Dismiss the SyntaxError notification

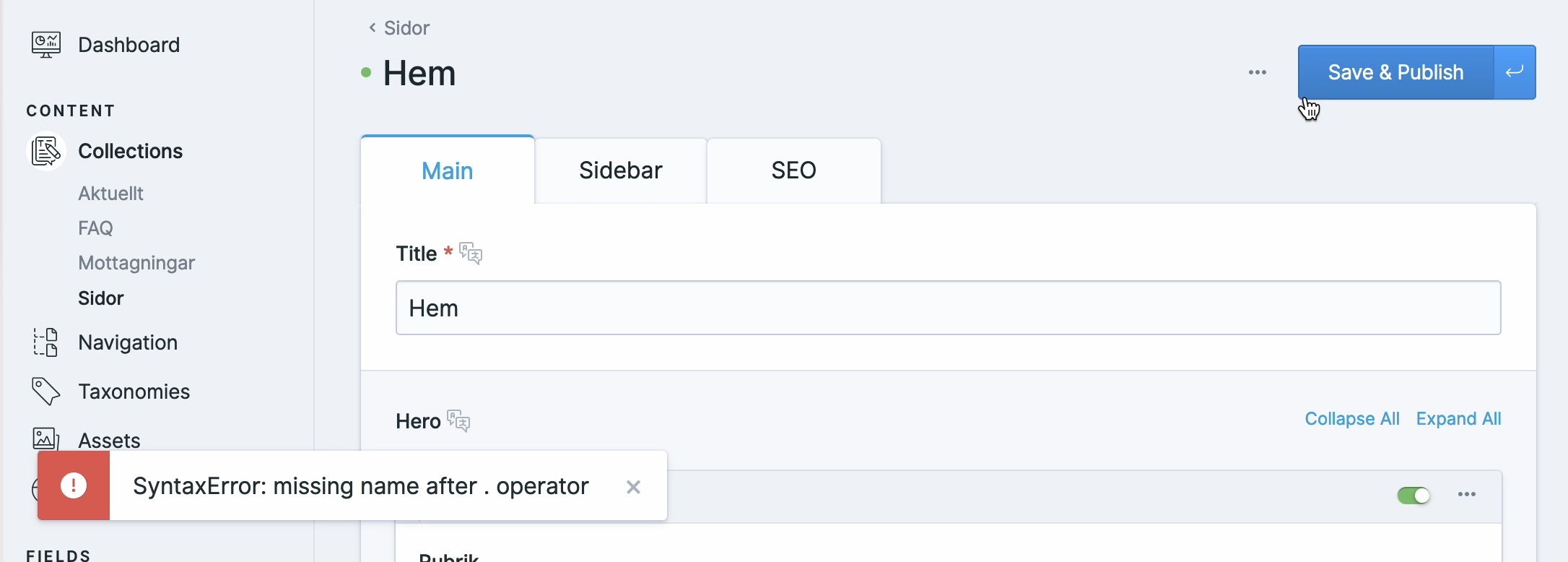click(633, 486)
